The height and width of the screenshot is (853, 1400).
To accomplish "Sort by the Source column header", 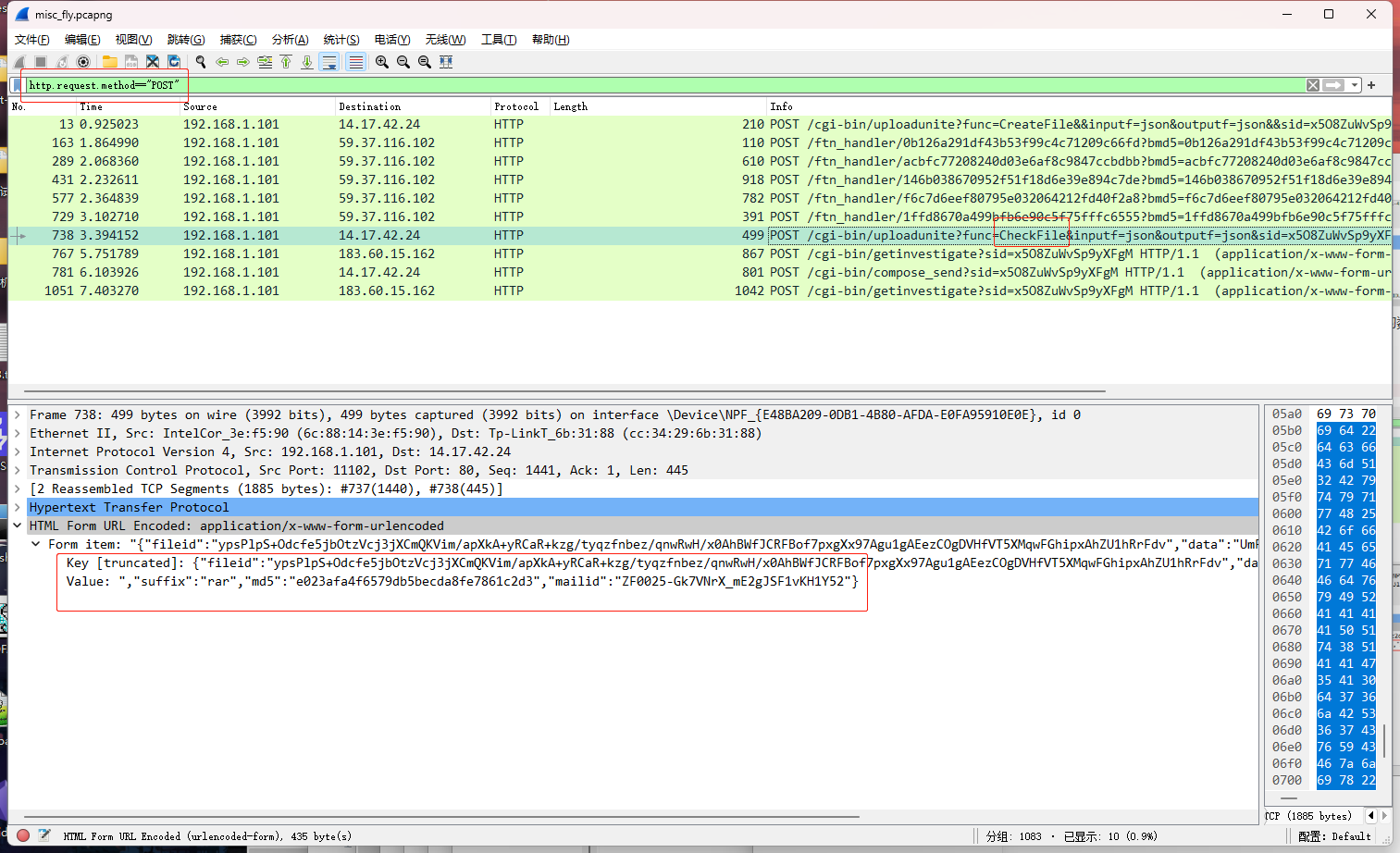I will pyautogui.click(x=256, y=106).
